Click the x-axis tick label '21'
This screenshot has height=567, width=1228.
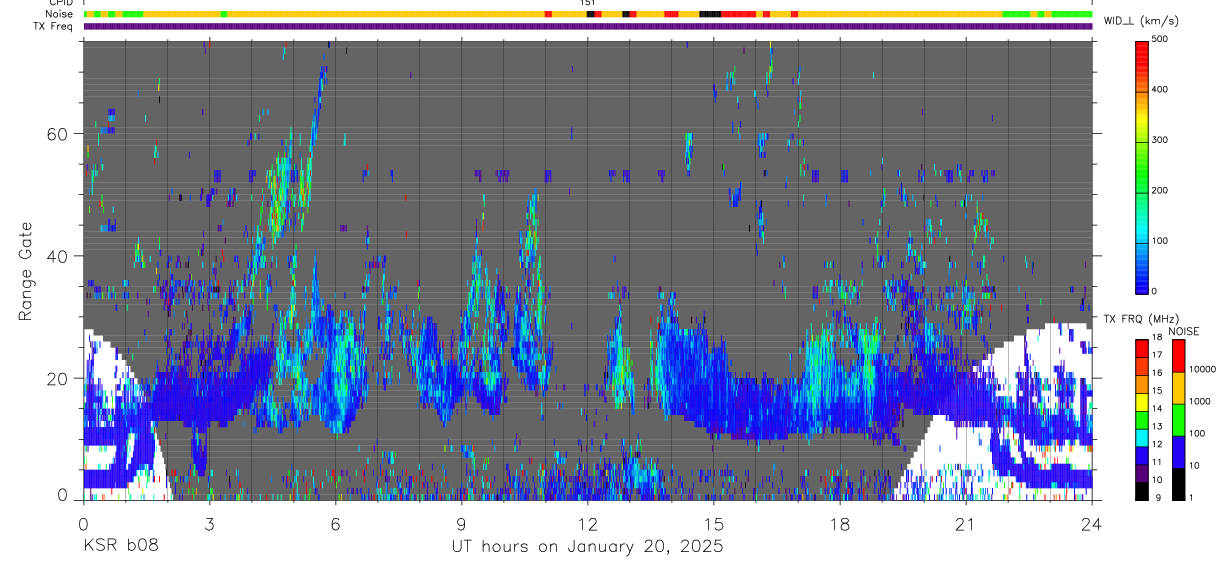(966, 523)
